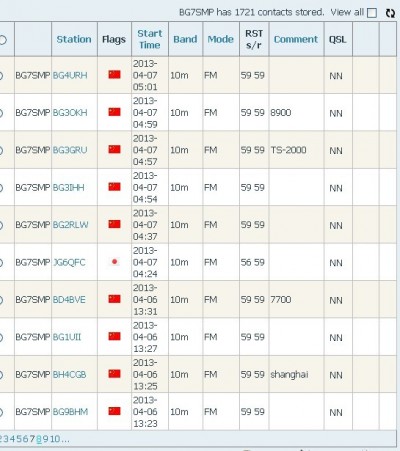Image resolution: width=400 pixels, height=451 pixels.
Task: Open station BG4URH callsign link
Action: 70,75
